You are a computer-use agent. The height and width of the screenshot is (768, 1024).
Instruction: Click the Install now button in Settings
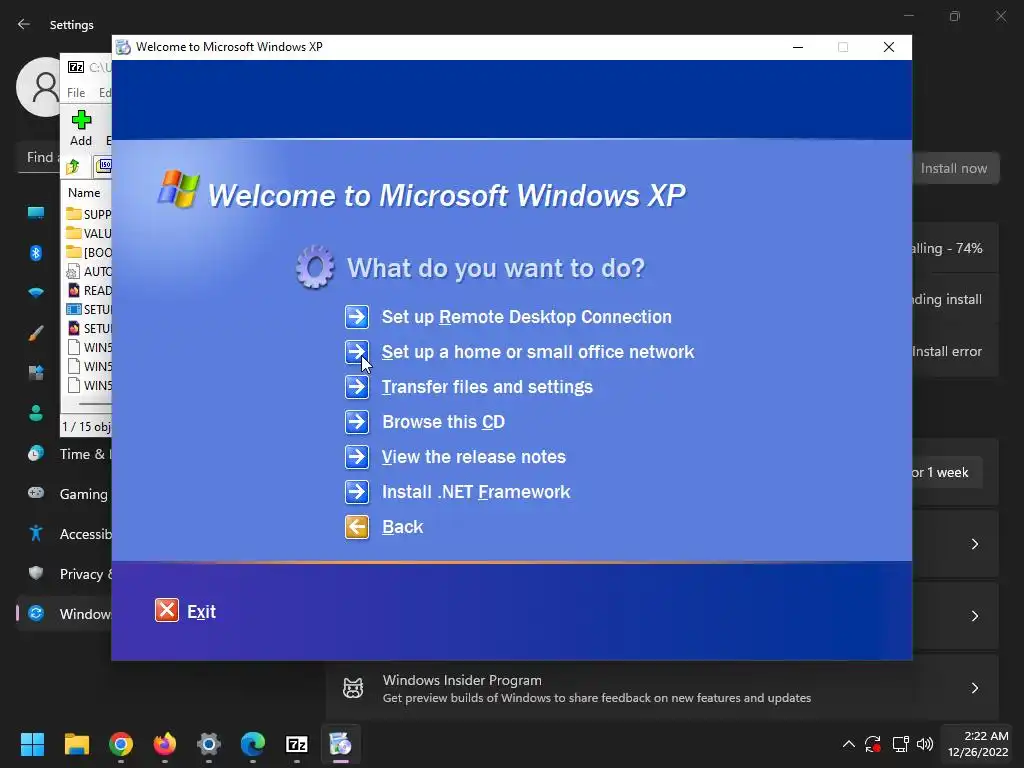tap(955, 168)
